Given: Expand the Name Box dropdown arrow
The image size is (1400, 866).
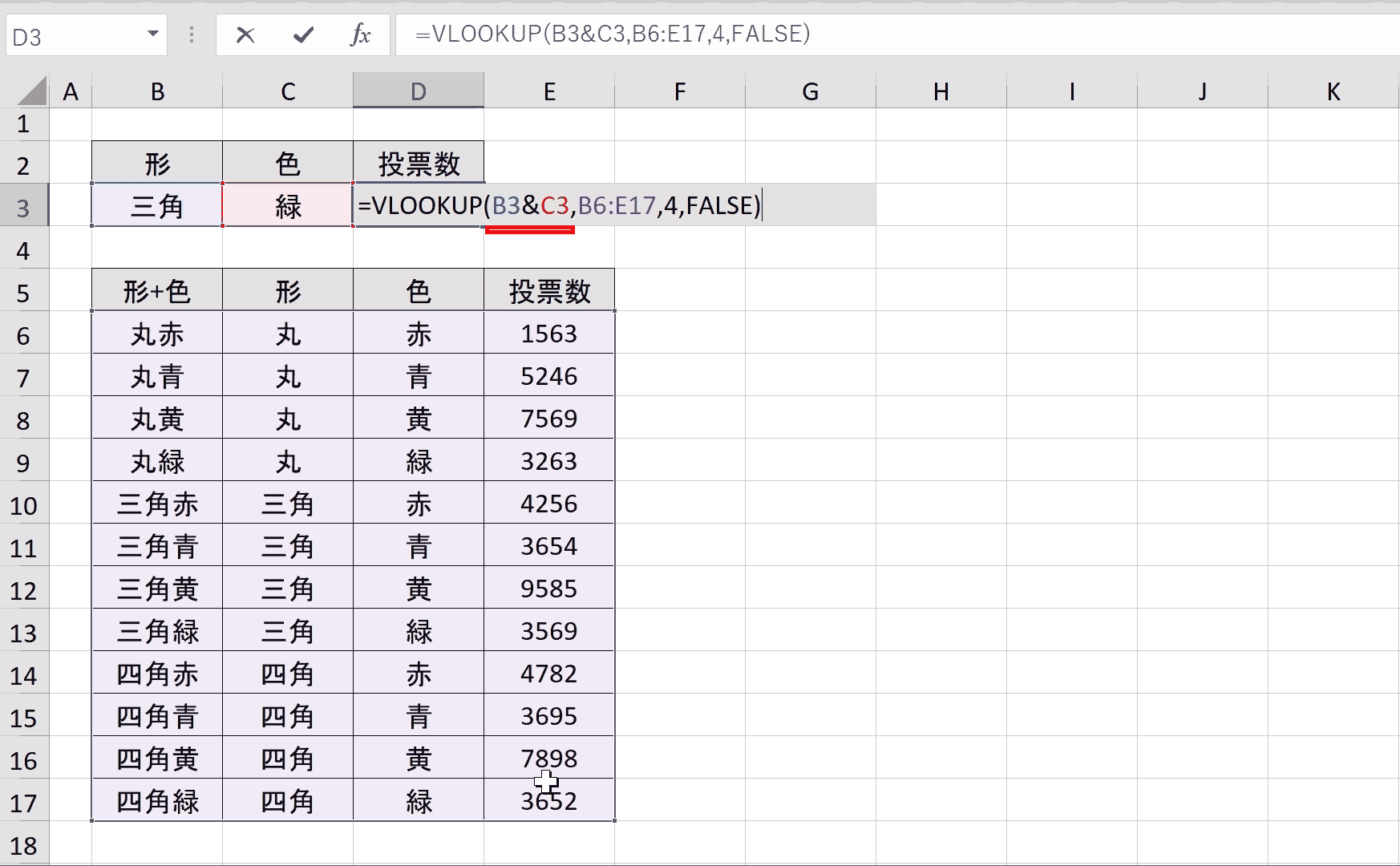Looking at the screenshot, I should (x=152, y=34).
